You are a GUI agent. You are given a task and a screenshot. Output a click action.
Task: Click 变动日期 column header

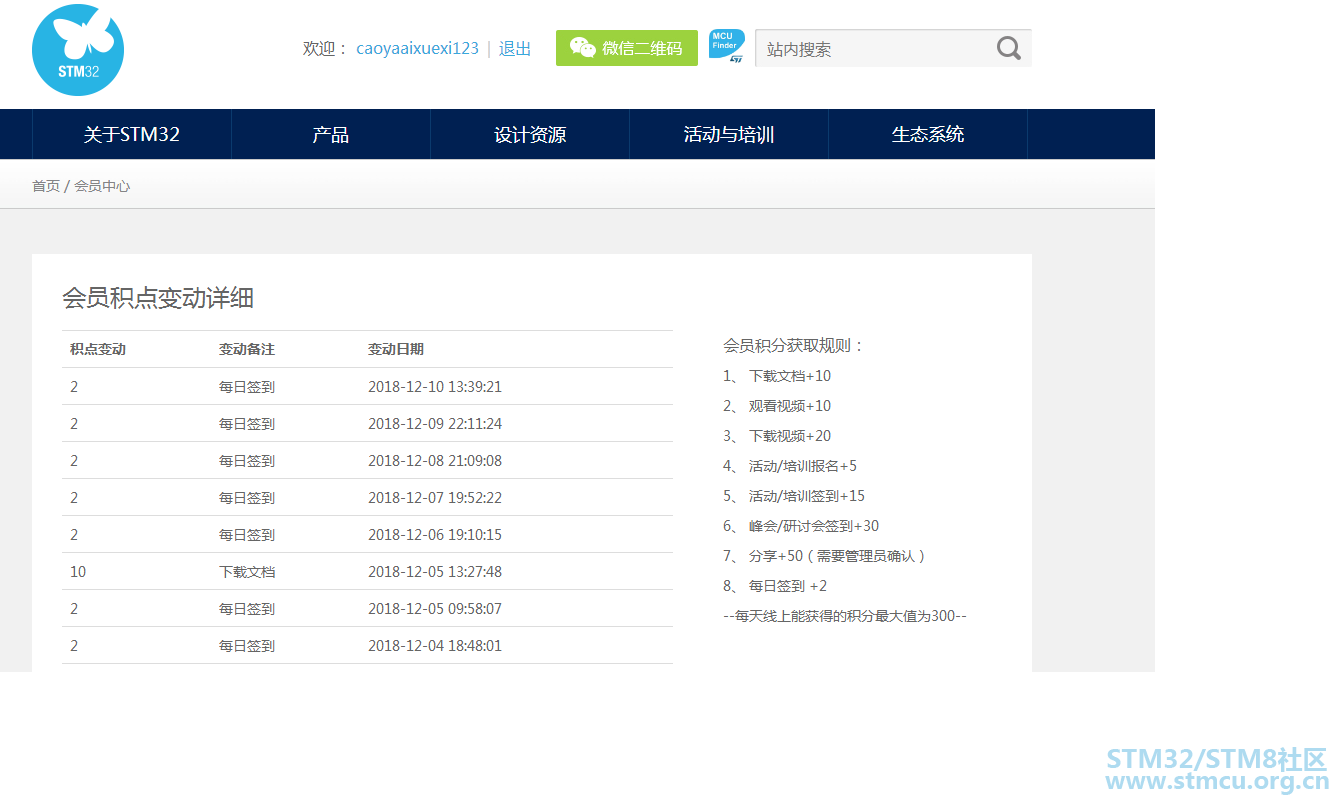396,349
